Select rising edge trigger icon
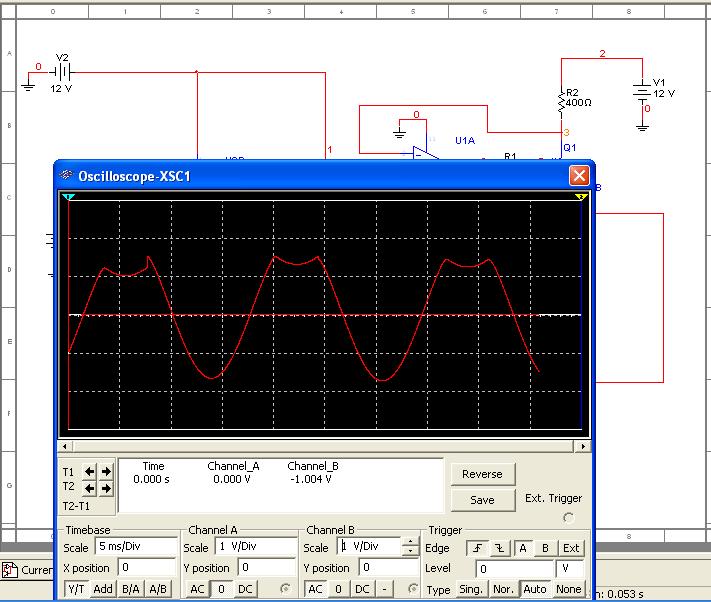711x602 pixels. pos(477,547)
